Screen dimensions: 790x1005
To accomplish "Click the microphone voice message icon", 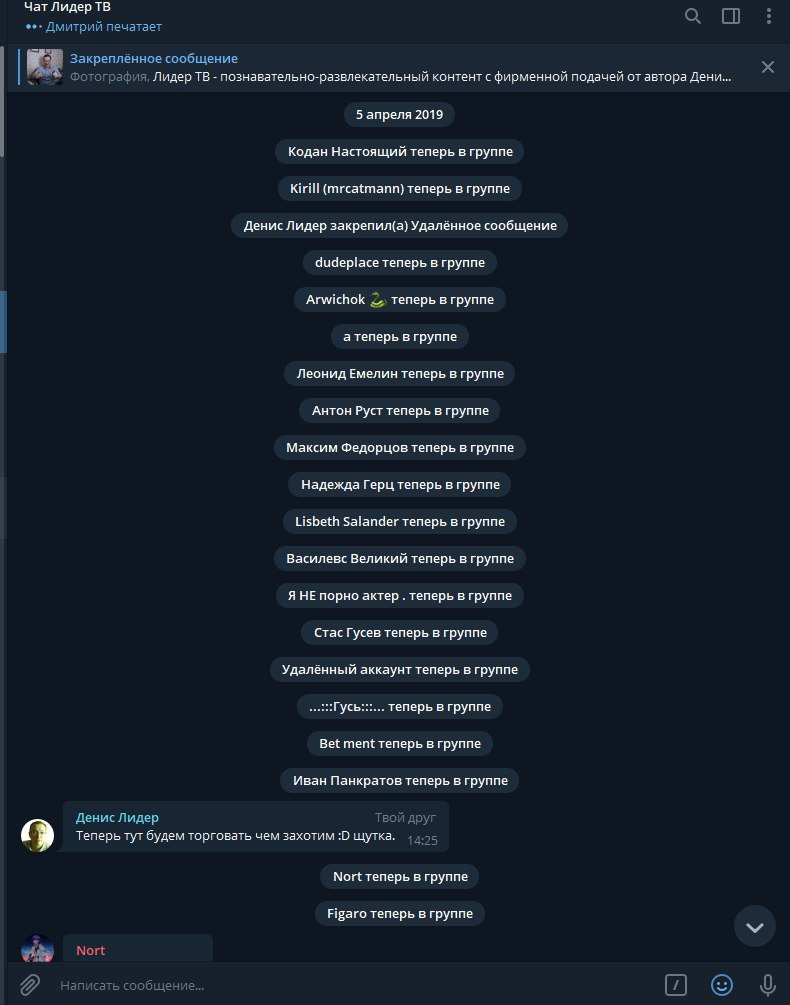I will tap(768, 984).
